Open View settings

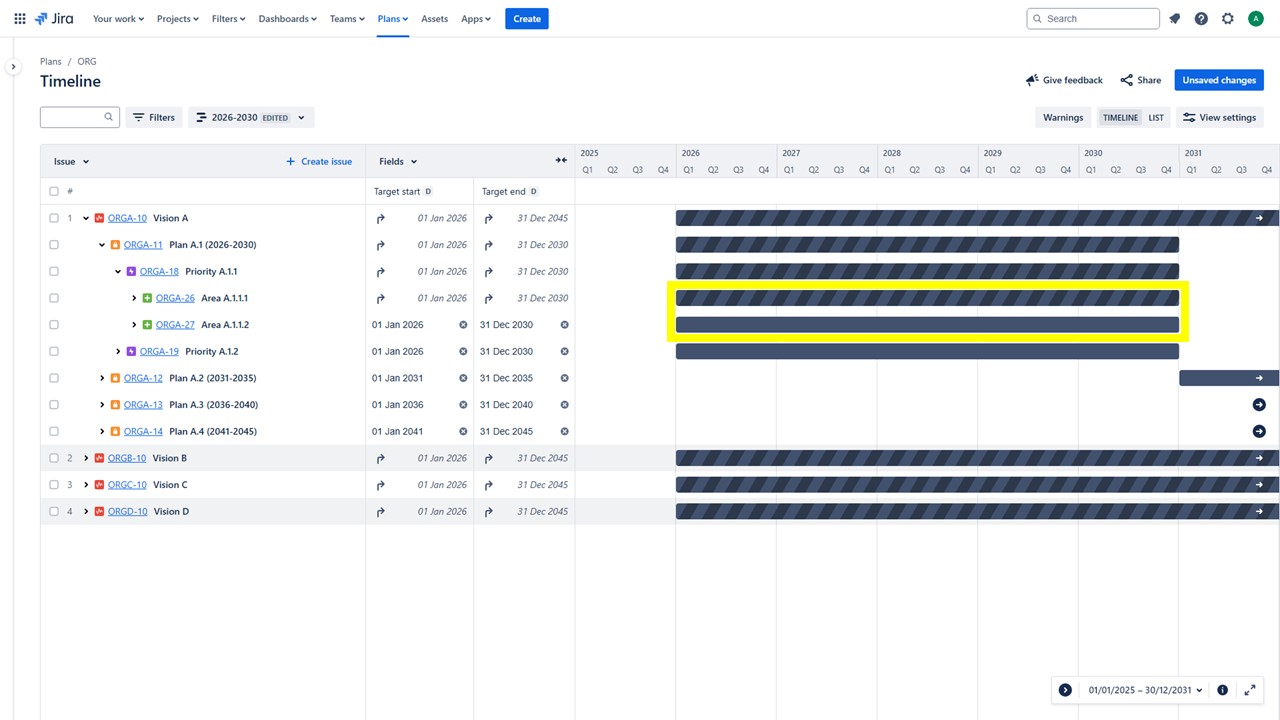click(1219, 117)
